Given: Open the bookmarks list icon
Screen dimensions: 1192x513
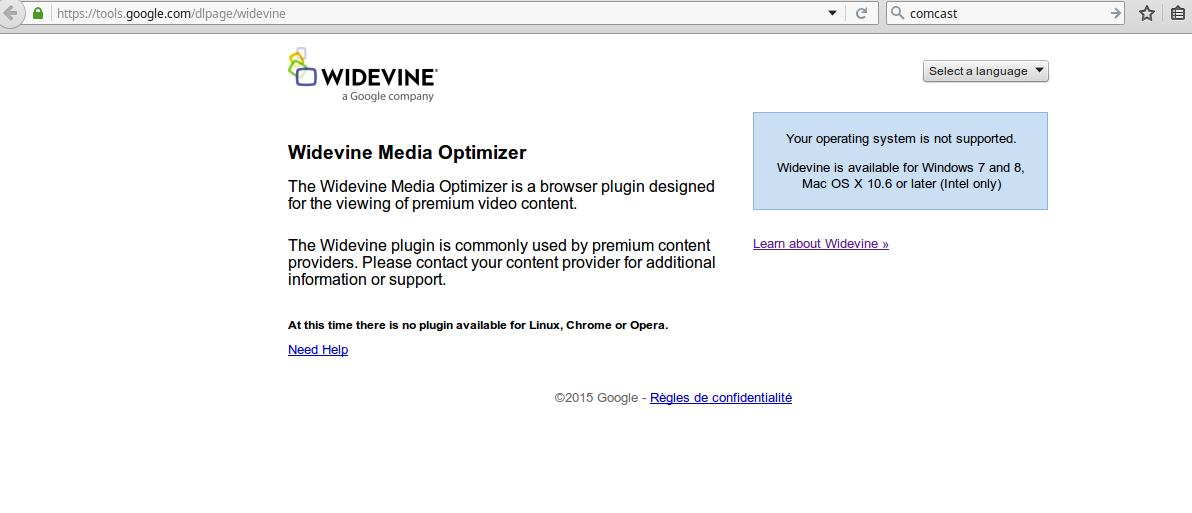Looking at the screenshot, I should point(1178,13).
